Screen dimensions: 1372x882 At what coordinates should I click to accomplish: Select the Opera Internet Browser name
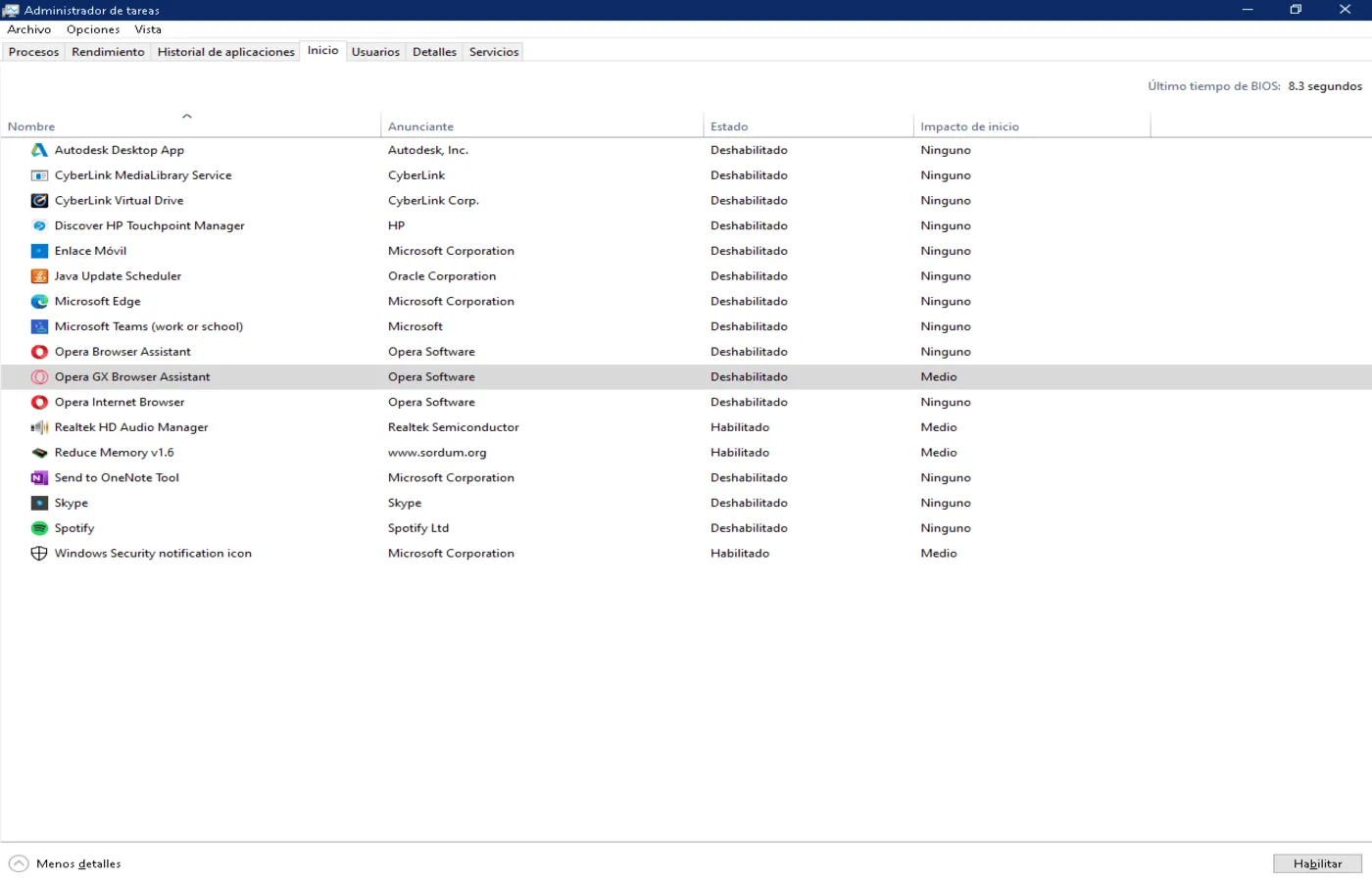click(x=120, y=402)
